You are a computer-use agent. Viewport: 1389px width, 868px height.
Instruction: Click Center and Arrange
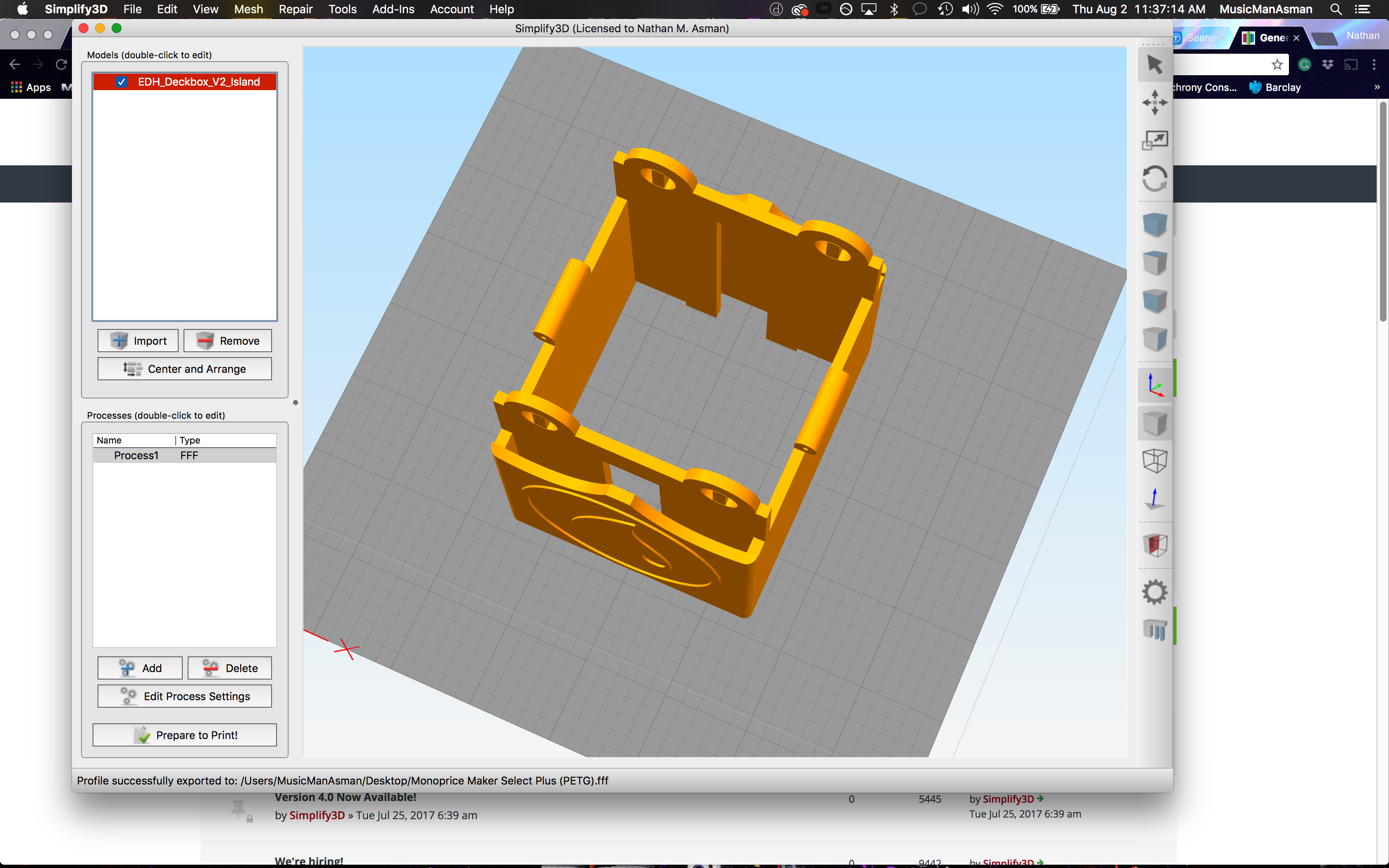tap(185, 369)
